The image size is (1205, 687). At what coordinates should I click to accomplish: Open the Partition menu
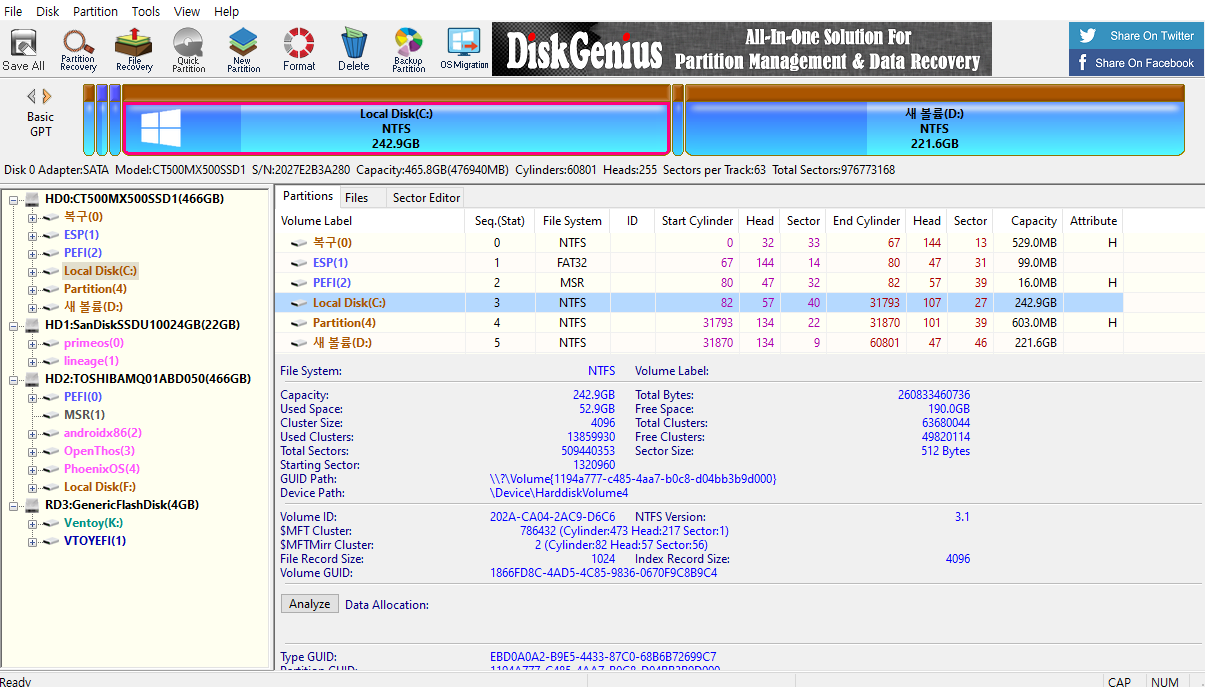[95, 11]
